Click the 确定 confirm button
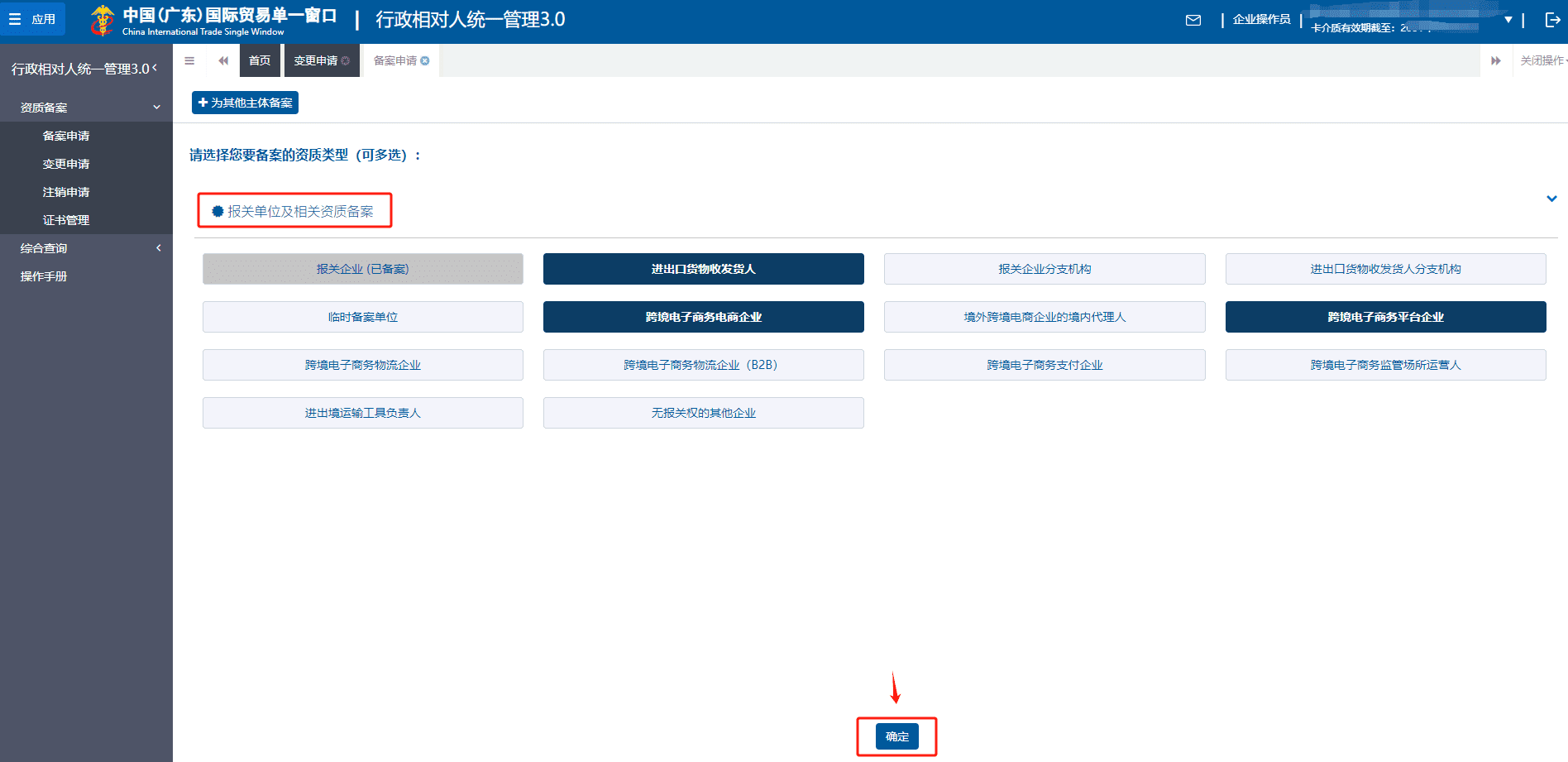 896,736
